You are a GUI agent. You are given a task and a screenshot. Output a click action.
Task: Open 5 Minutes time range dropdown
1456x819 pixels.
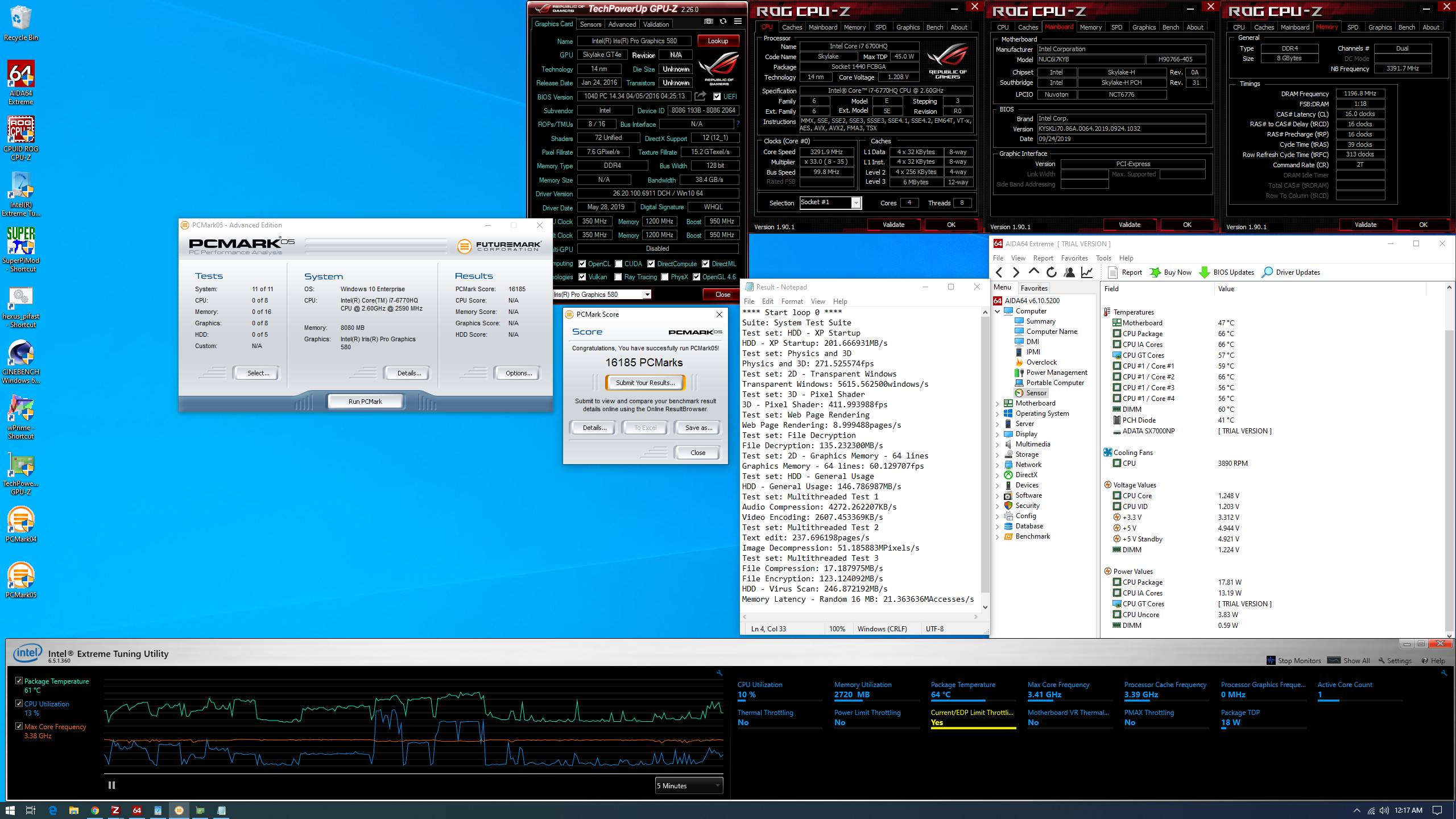point(689,785)
